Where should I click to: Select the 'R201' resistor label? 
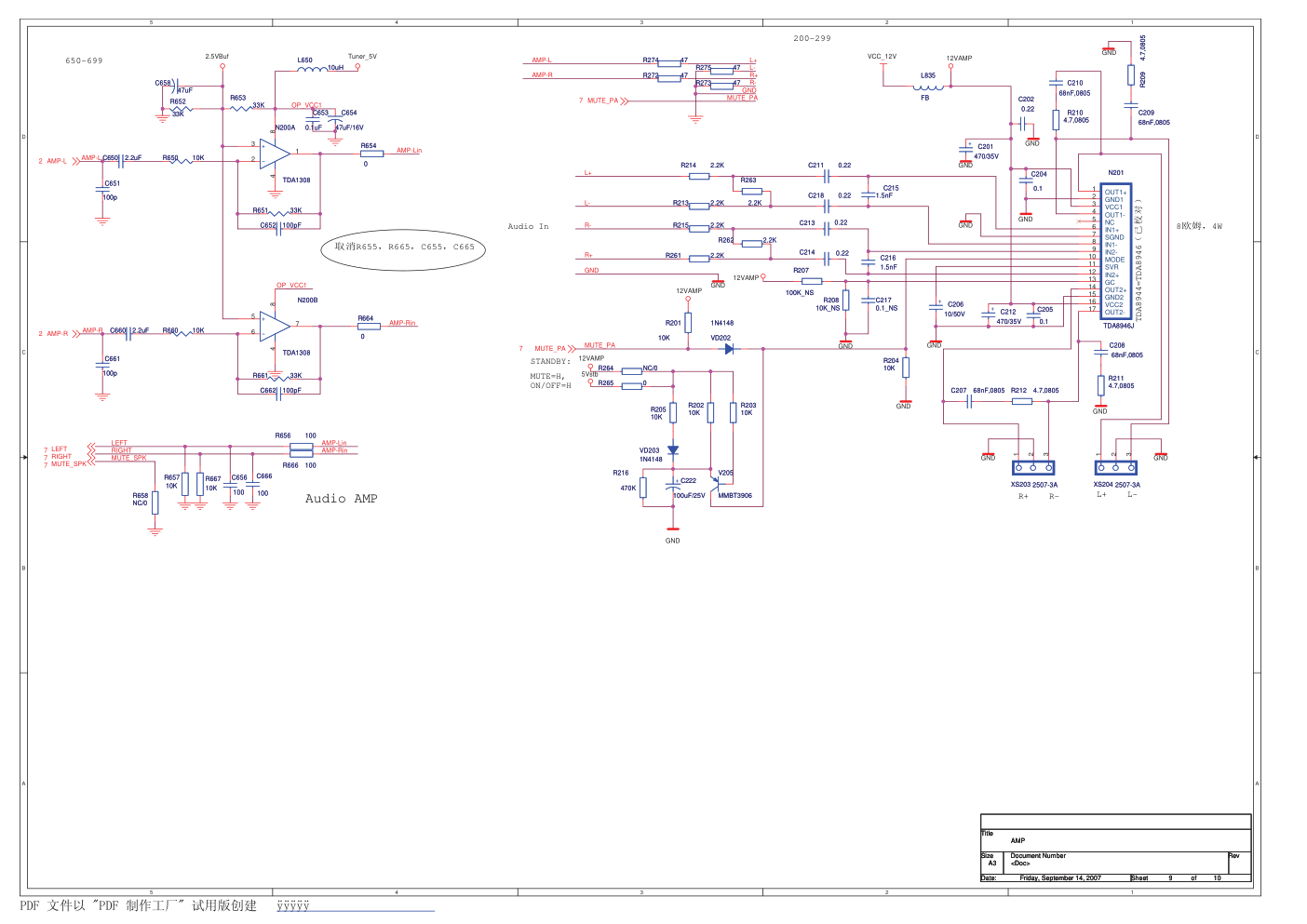tap(673, 323)
